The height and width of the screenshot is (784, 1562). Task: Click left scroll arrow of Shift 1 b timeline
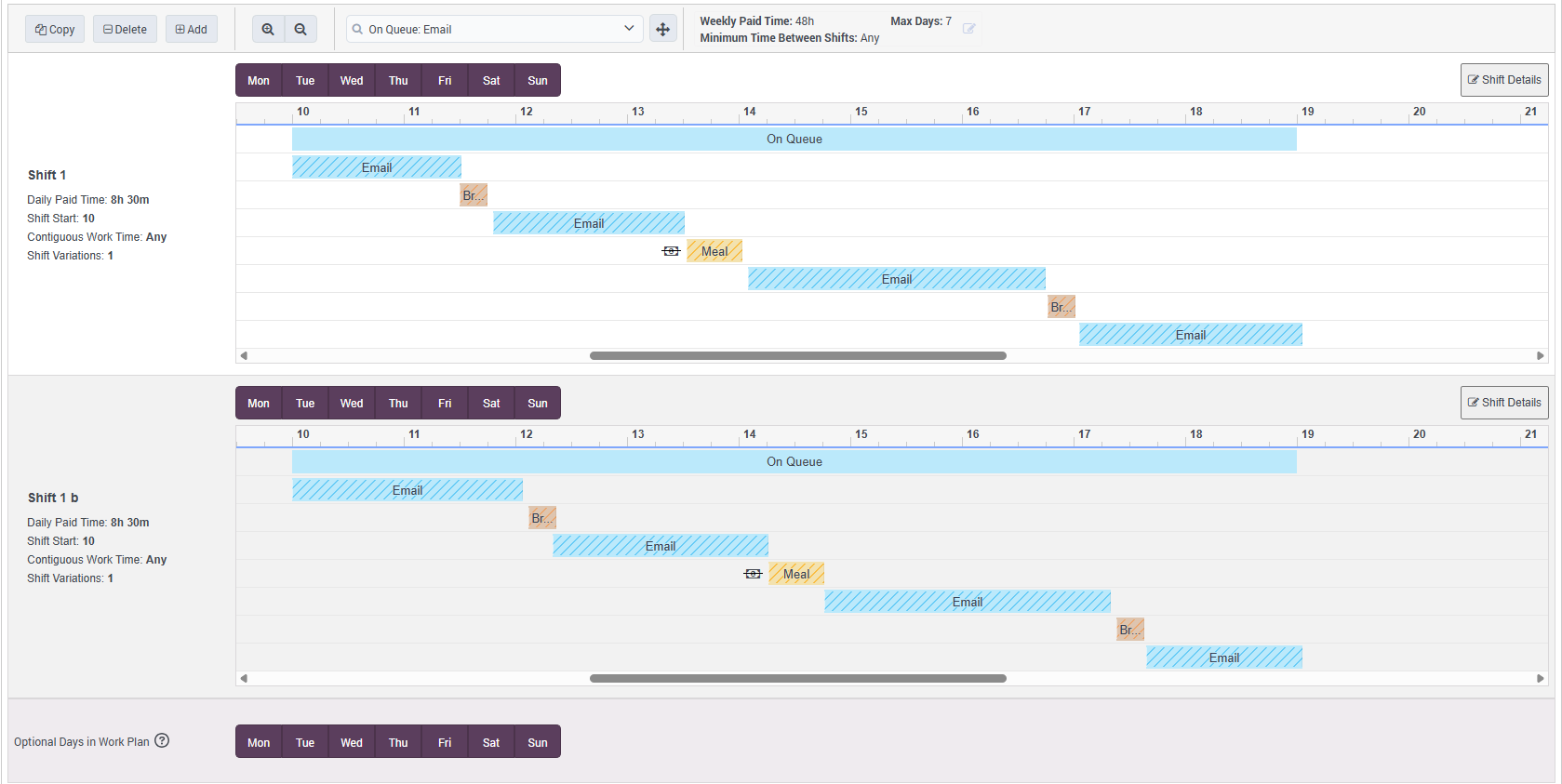244,678
